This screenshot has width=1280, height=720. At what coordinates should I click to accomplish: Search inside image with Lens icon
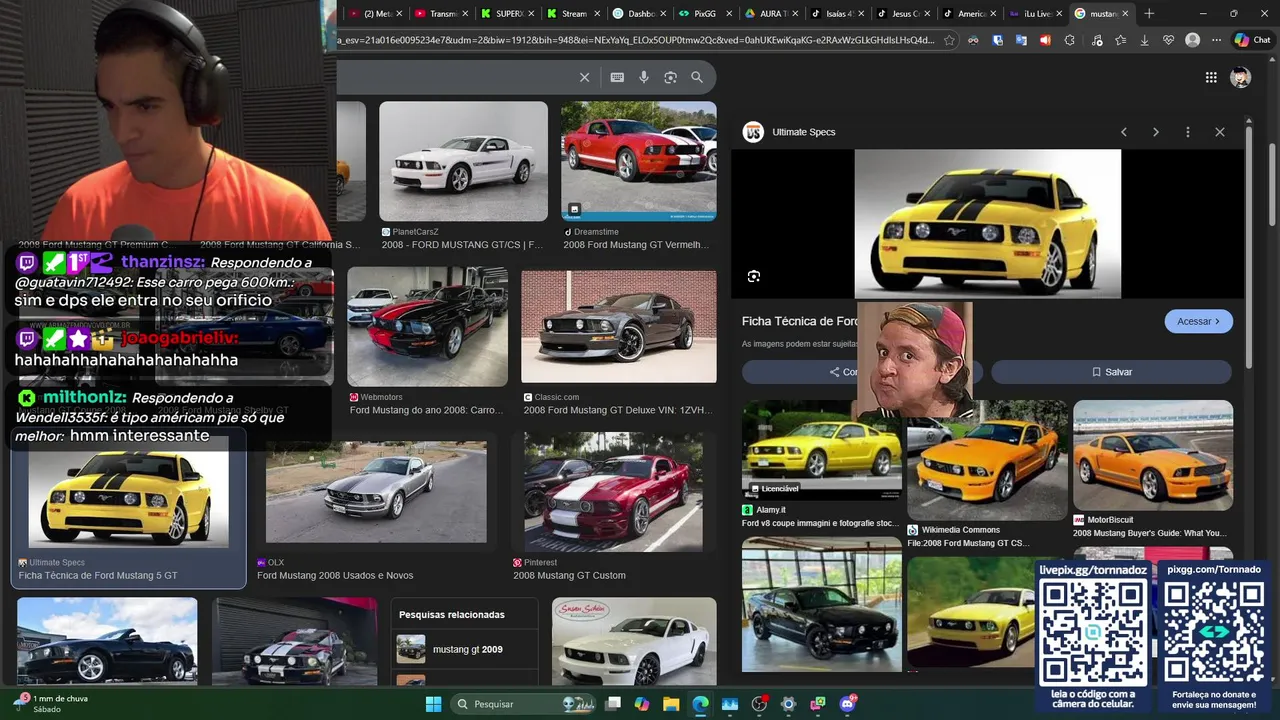coord(754,276)
